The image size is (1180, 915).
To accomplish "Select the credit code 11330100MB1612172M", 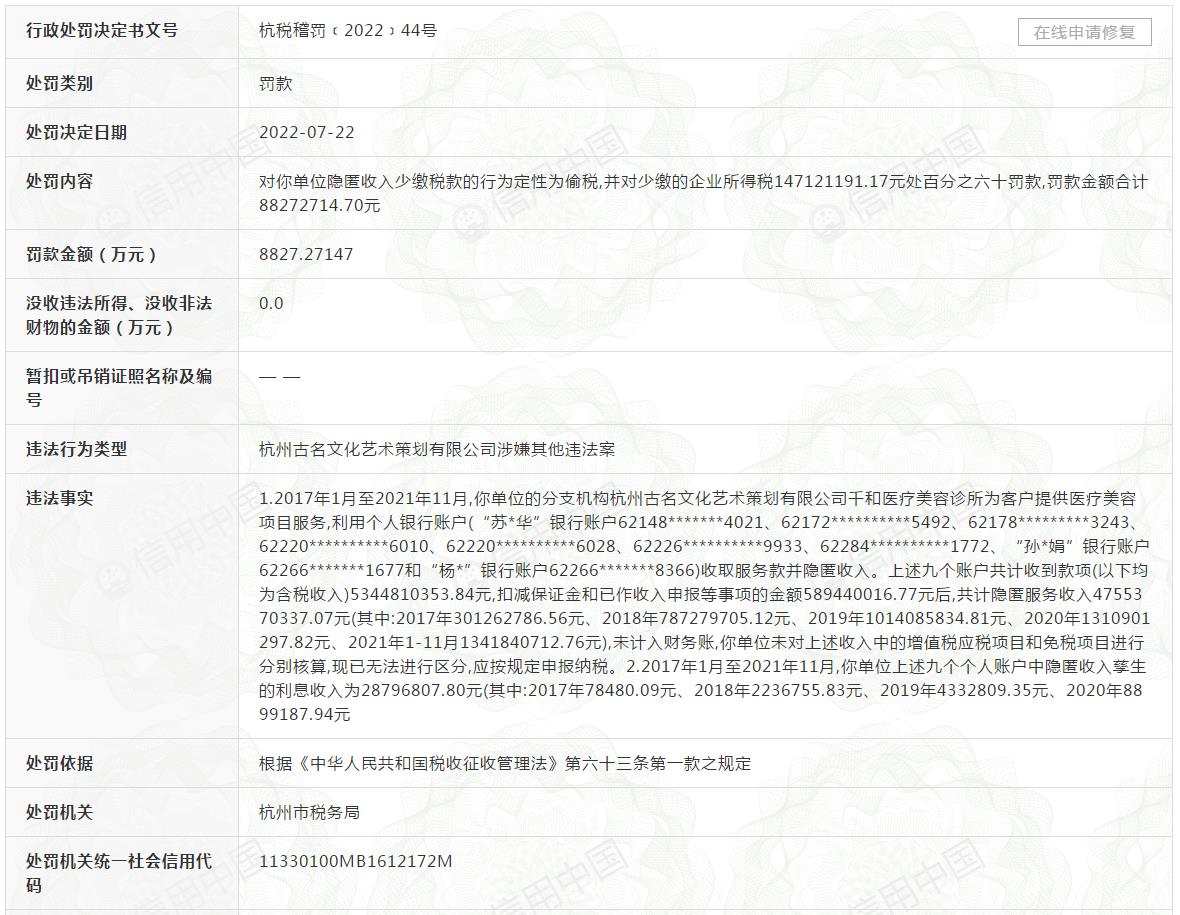I will (355, 861).
